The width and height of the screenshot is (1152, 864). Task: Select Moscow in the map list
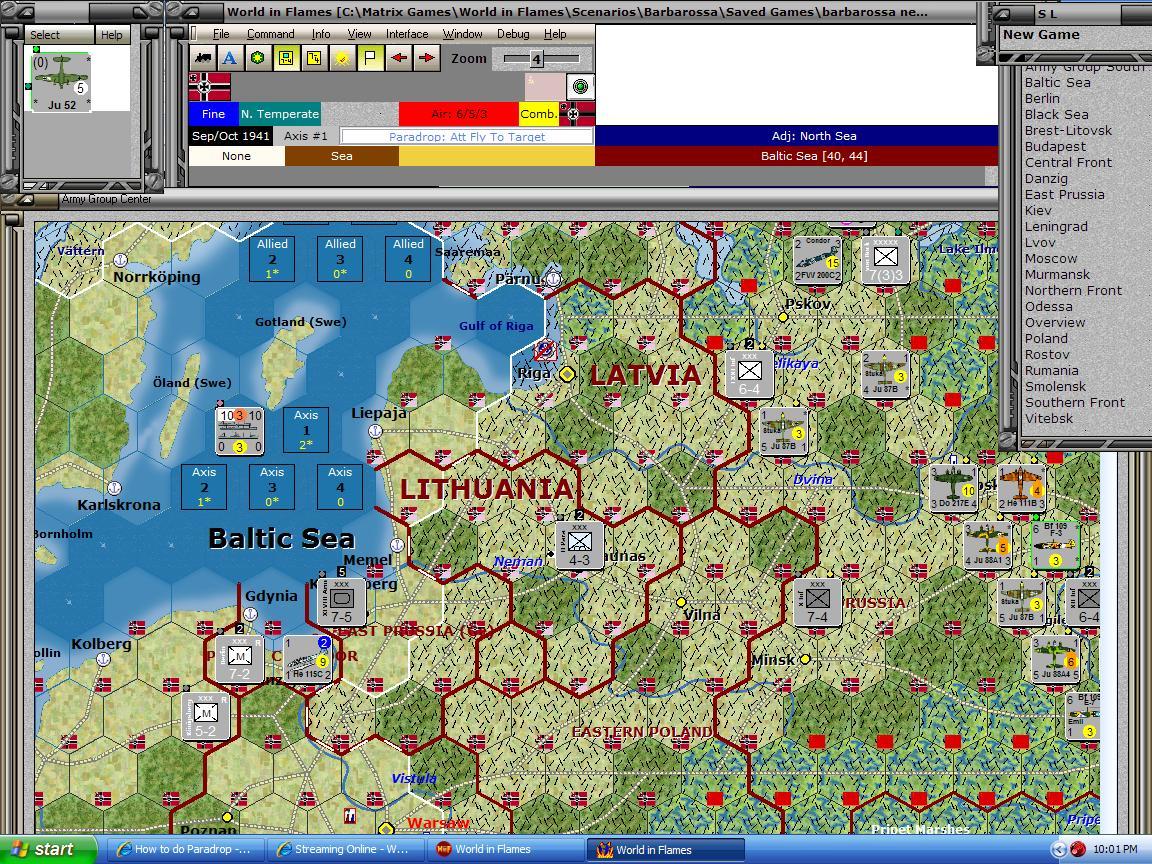click(x=1051, y=259)
